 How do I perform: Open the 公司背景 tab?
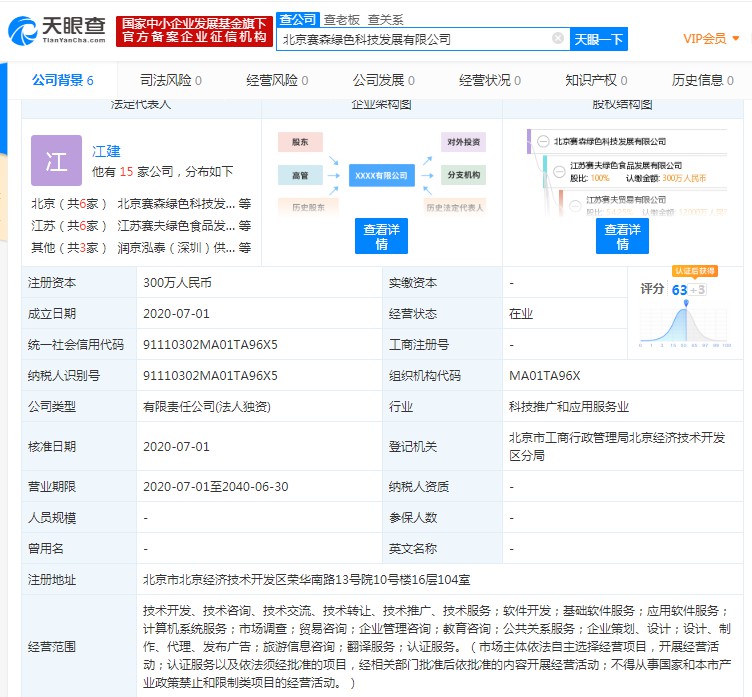click(63, 80)
